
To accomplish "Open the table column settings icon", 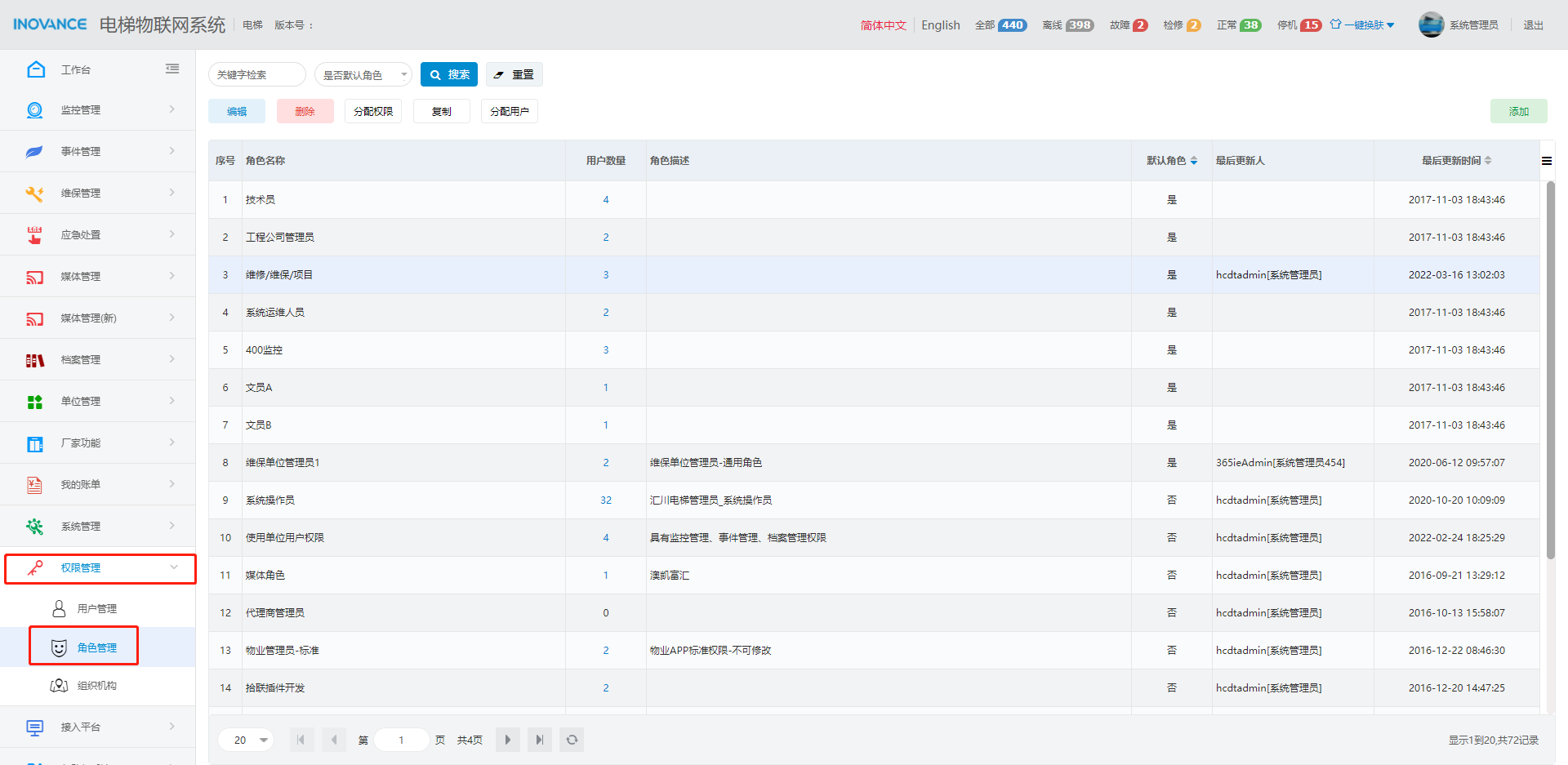I will click(1546, 161).
